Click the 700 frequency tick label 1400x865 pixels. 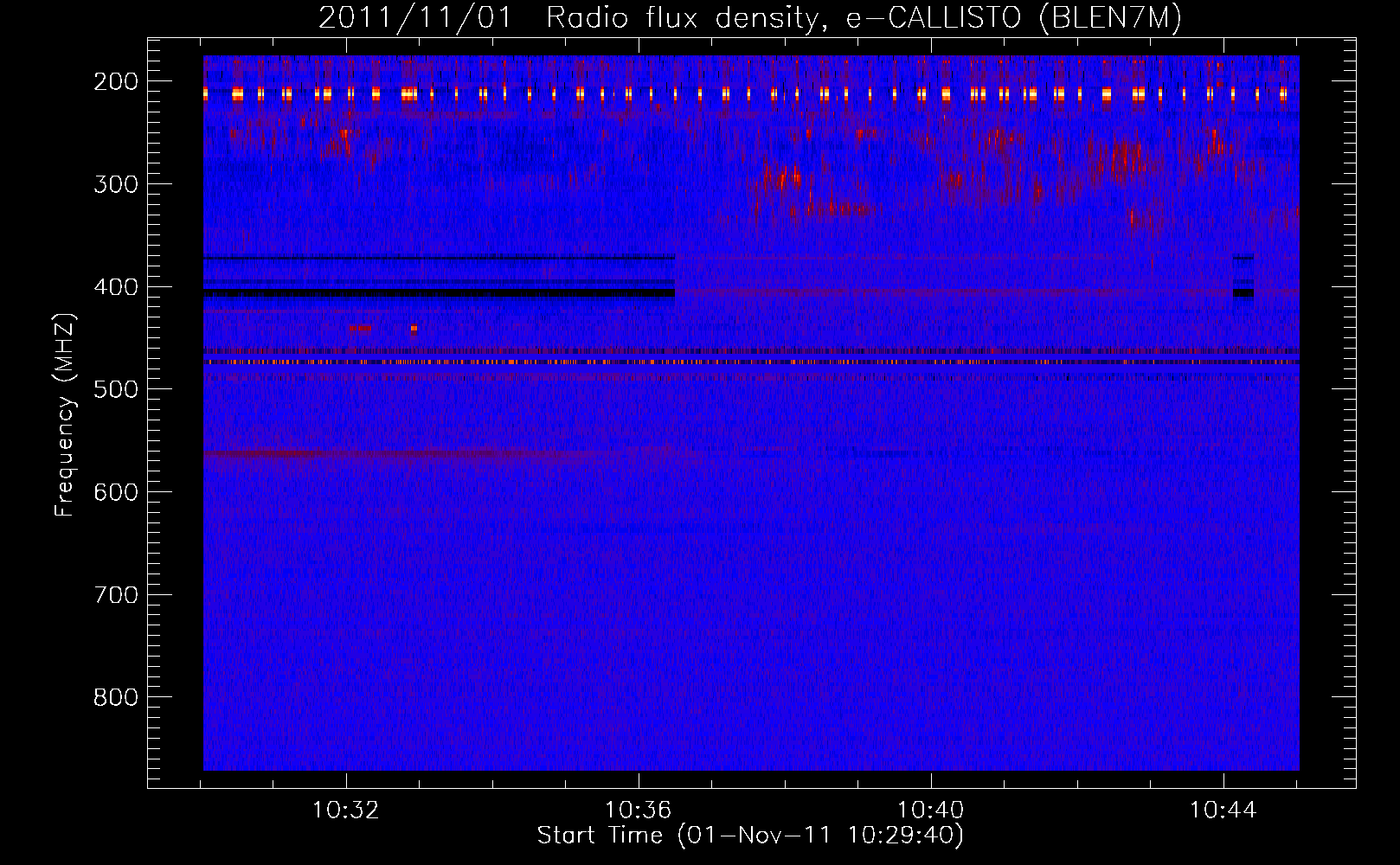[116, 595]
